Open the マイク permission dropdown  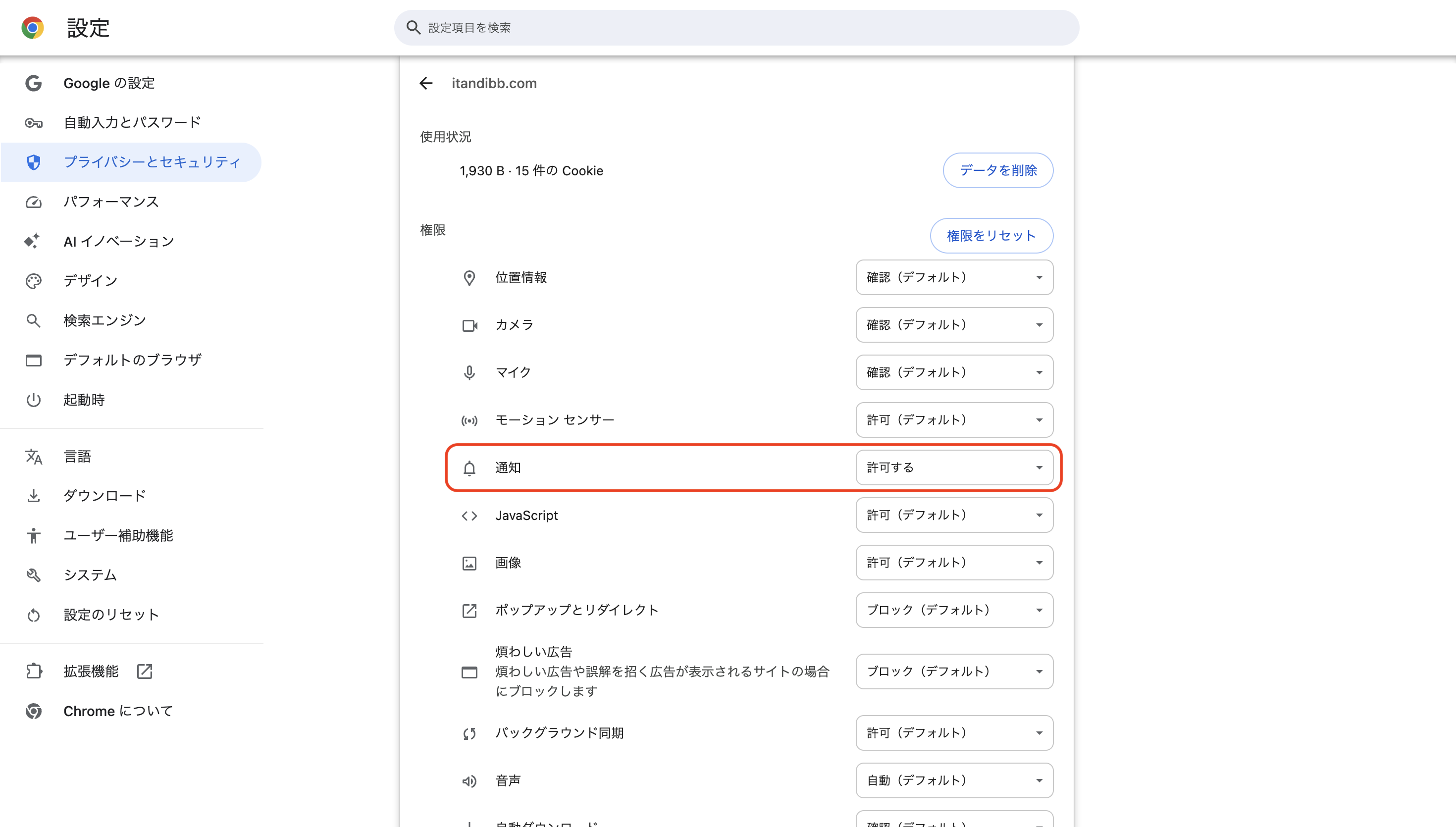[954, 372]
